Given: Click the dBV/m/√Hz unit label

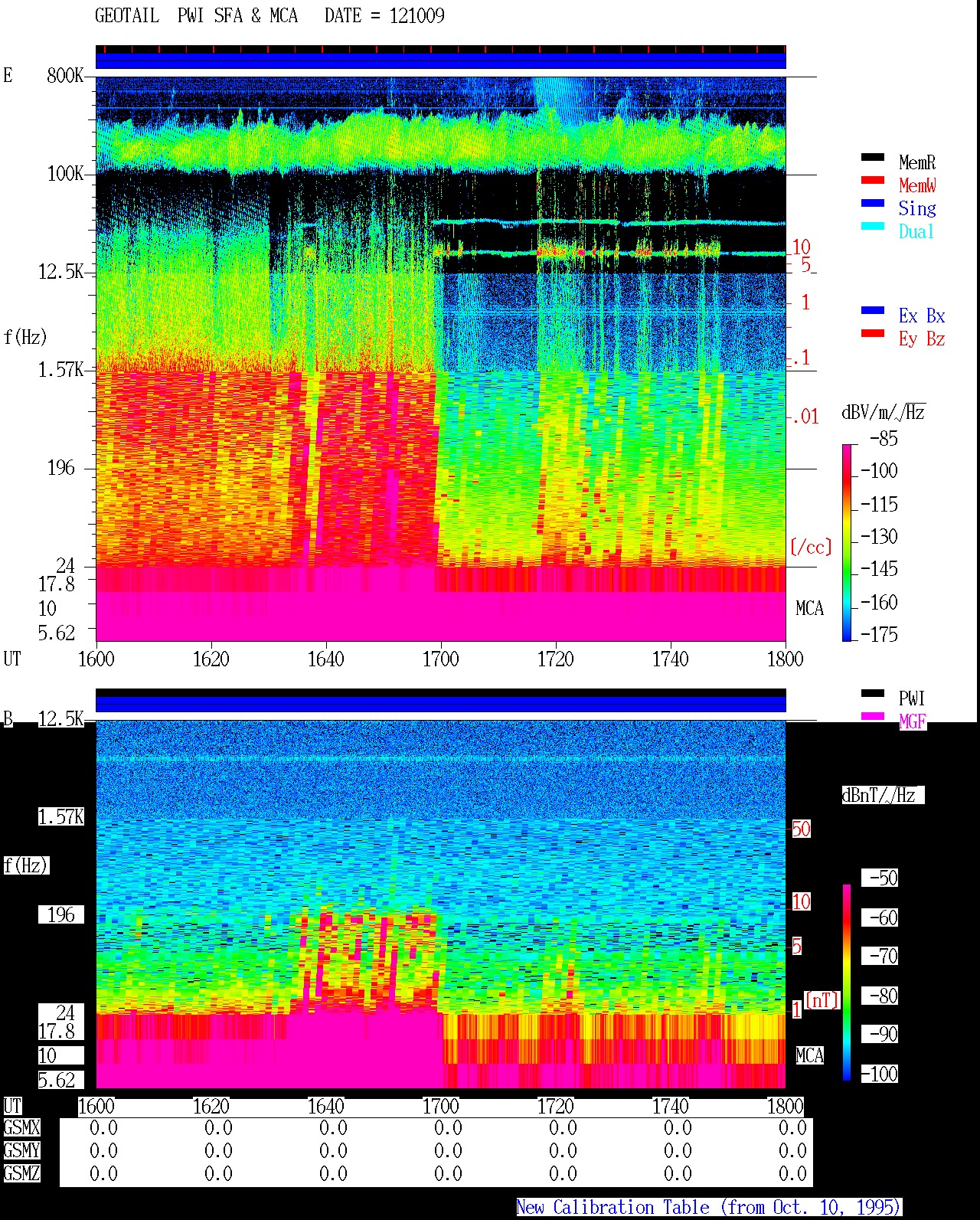Looking at the screenshot, I should pos(884,412).
